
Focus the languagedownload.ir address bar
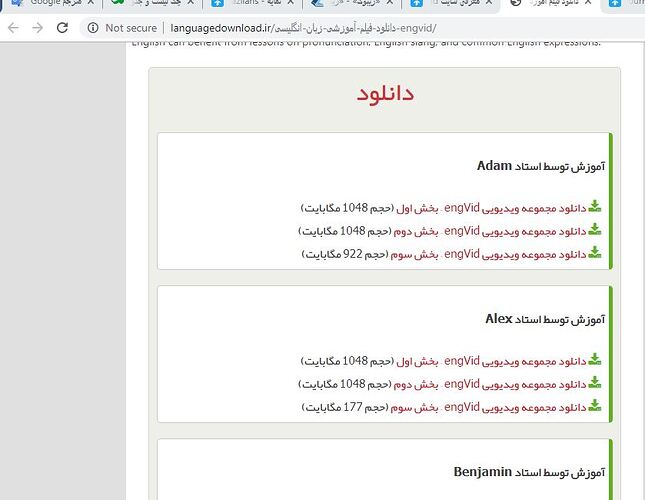click(x=303, y=28)
